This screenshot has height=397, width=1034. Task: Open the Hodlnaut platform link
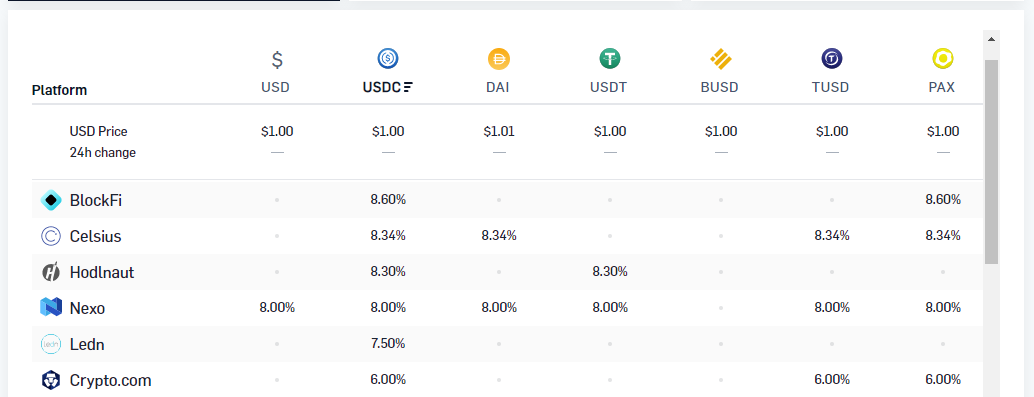point(102,272)
